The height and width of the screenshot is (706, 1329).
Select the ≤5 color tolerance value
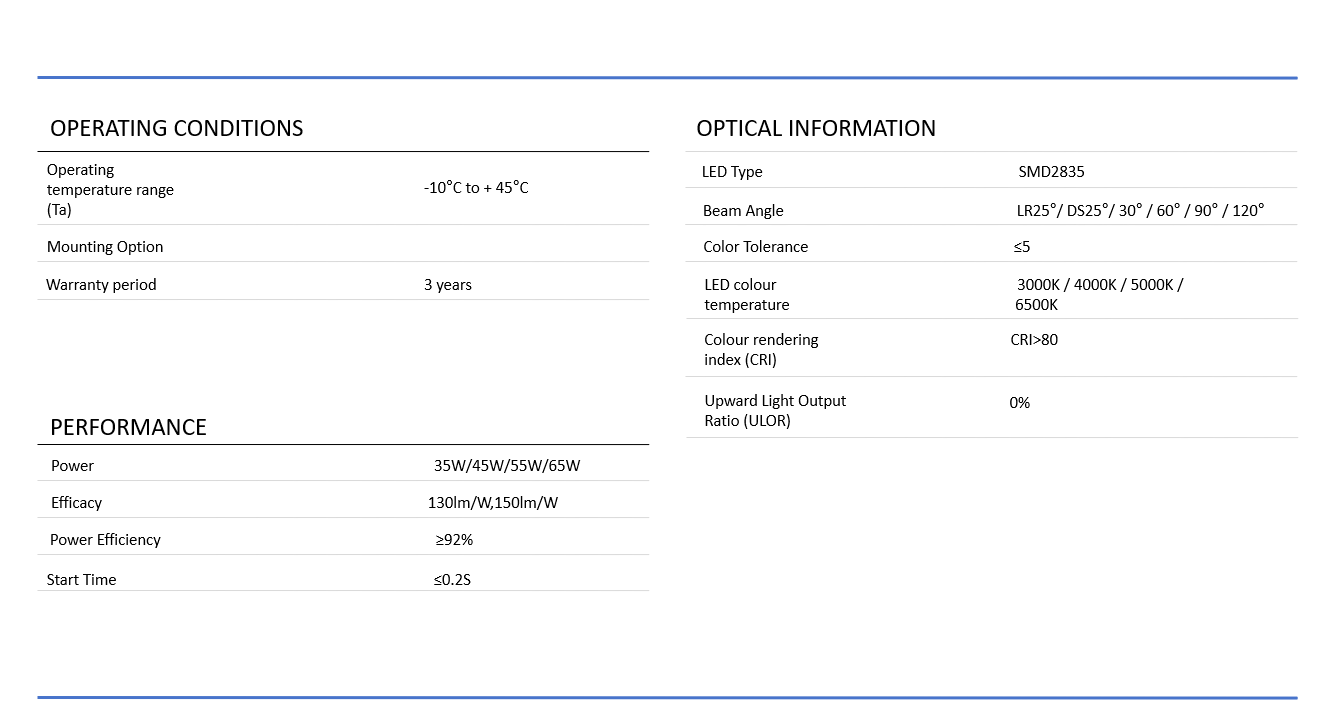(1021, 247)
